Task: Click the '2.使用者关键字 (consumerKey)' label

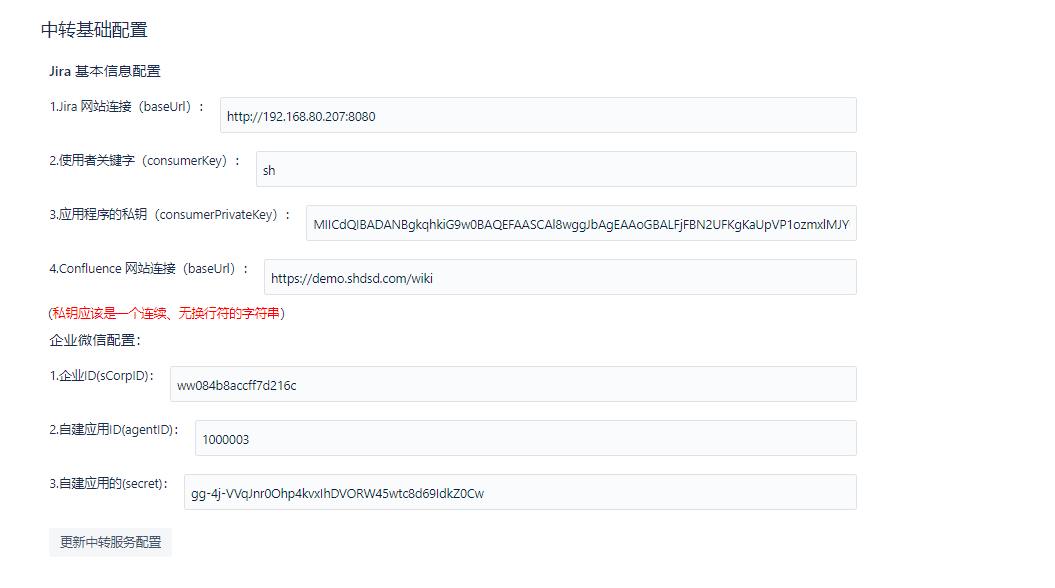Action: point(145,160)
